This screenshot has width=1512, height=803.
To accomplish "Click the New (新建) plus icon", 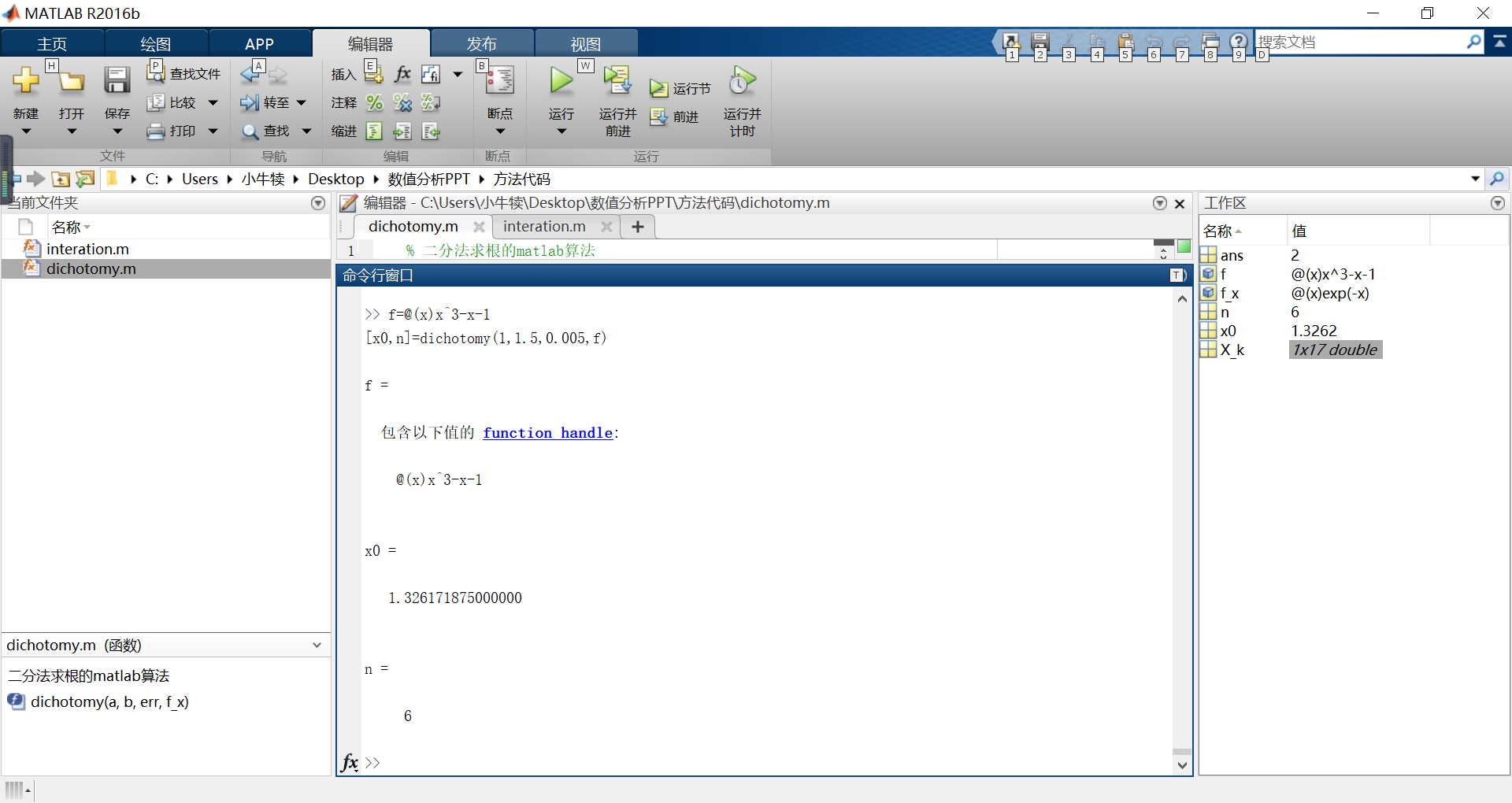I will pyautogui.click(x=26, y=80).
